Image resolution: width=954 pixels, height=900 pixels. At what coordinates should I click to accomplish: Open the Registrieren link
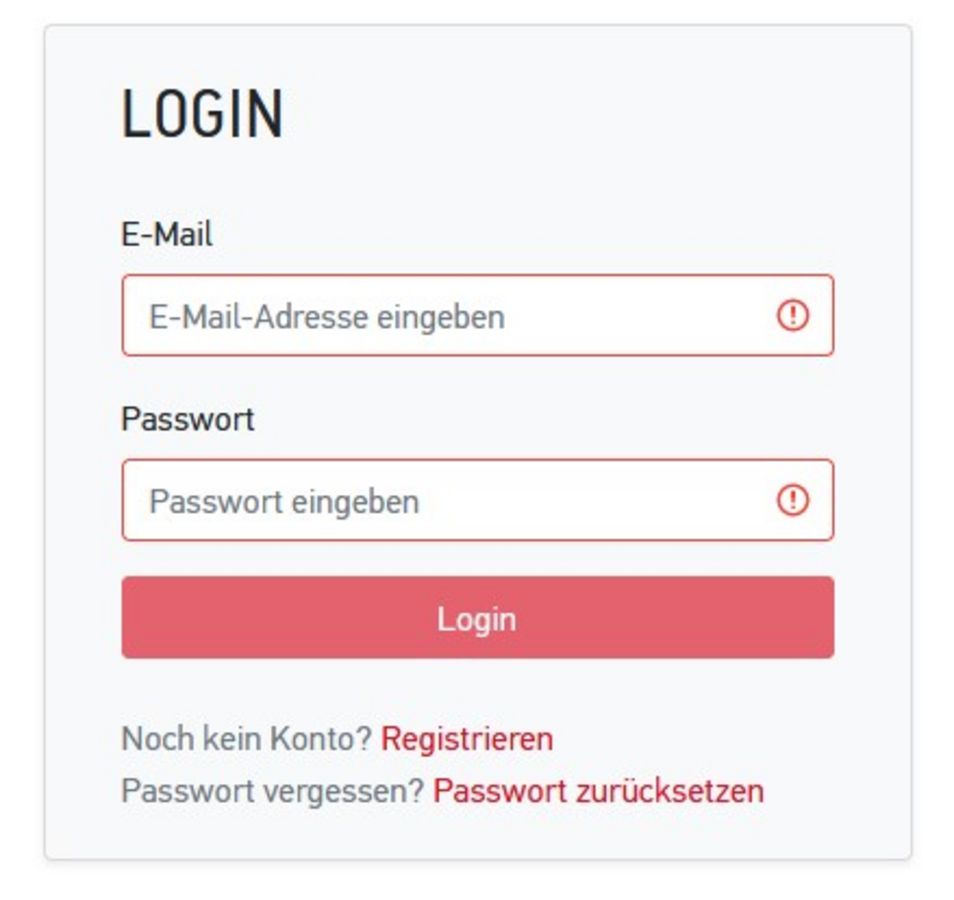point(467,739)
